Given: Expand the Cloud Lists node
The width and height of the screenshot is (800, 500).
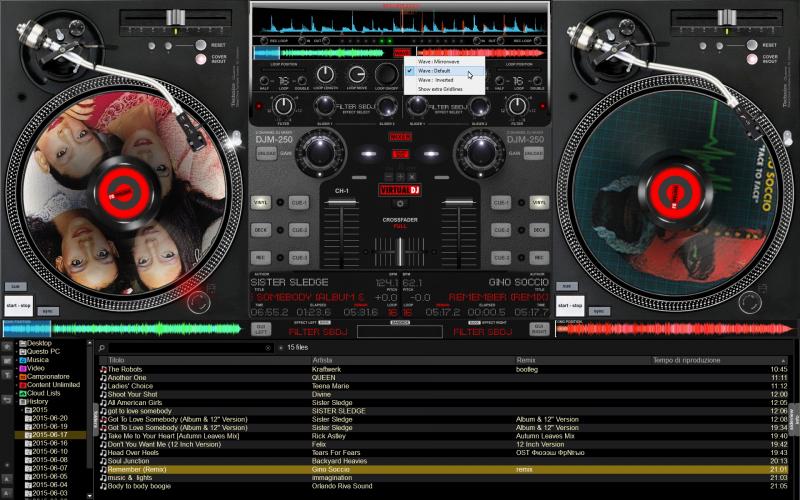Looking at the screenshot, I should click(x=16, y=393).
